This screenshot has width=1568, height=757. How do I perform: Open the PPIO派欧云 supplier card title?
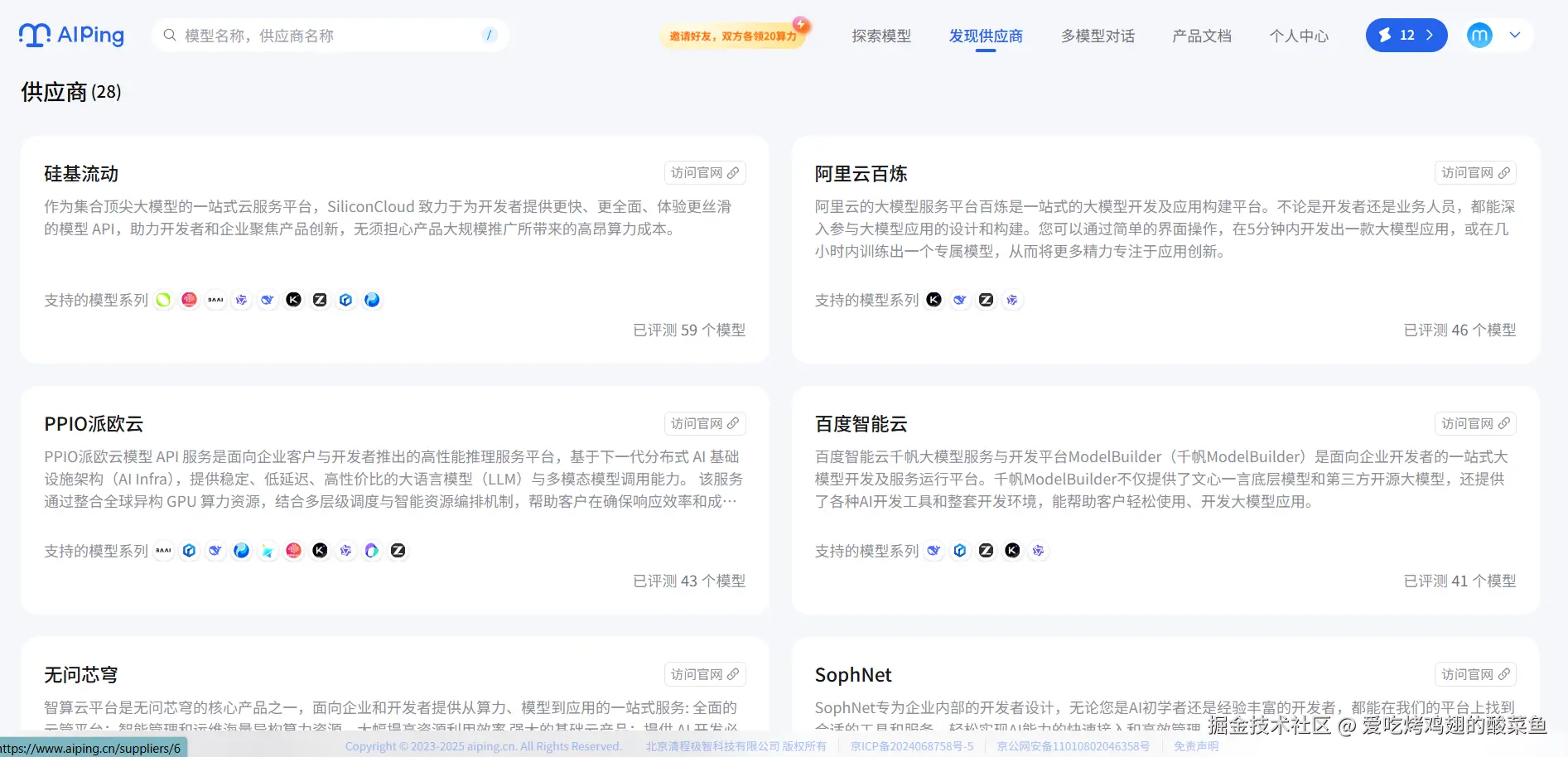click(x=94, y=424)
